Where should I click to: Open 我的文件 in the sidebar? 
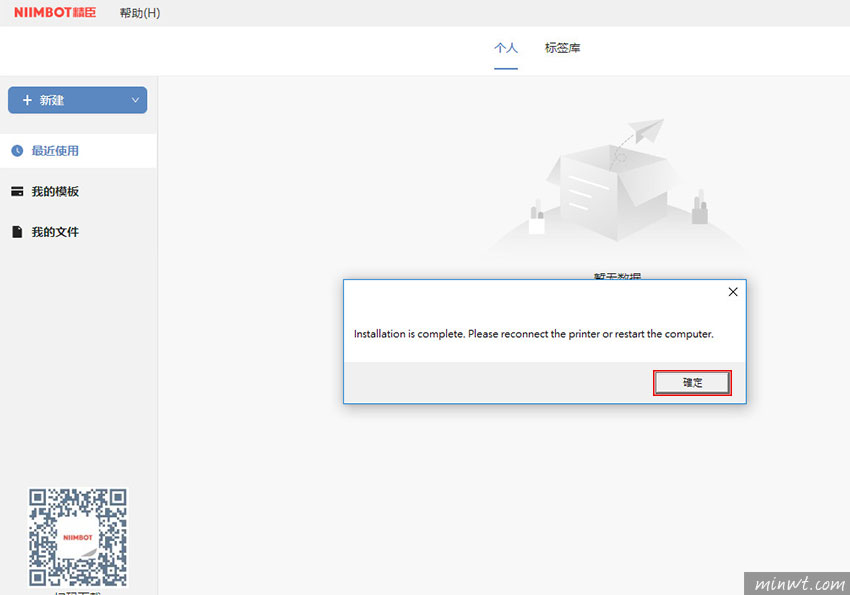79,232
